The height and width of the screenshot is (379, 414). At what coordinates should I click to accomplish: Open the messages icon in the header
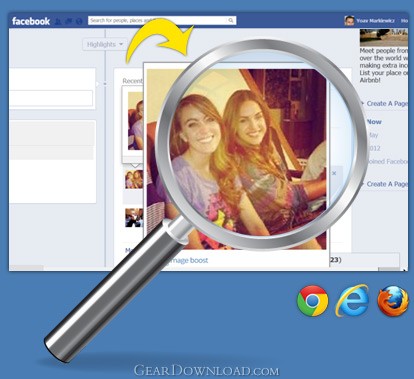pyautogui.click(x=69, y=21)
